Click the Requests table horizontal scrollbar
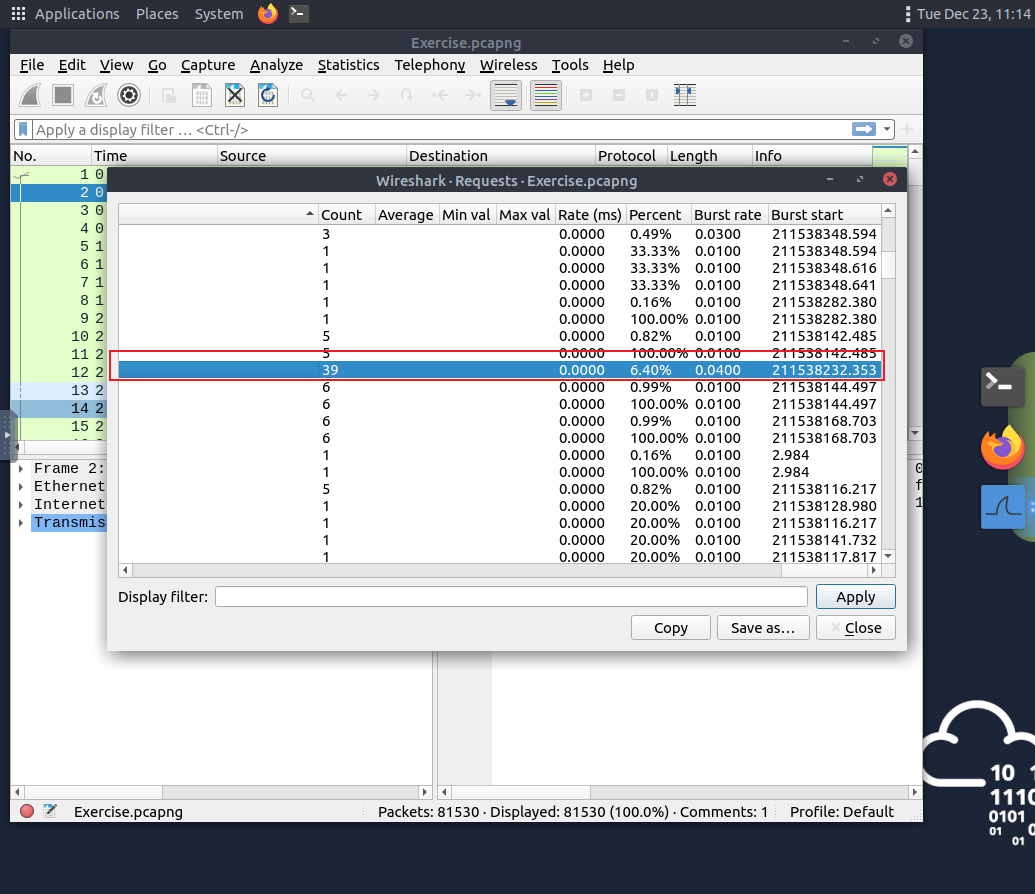The image size is (1035, 894). click(457, 570)
